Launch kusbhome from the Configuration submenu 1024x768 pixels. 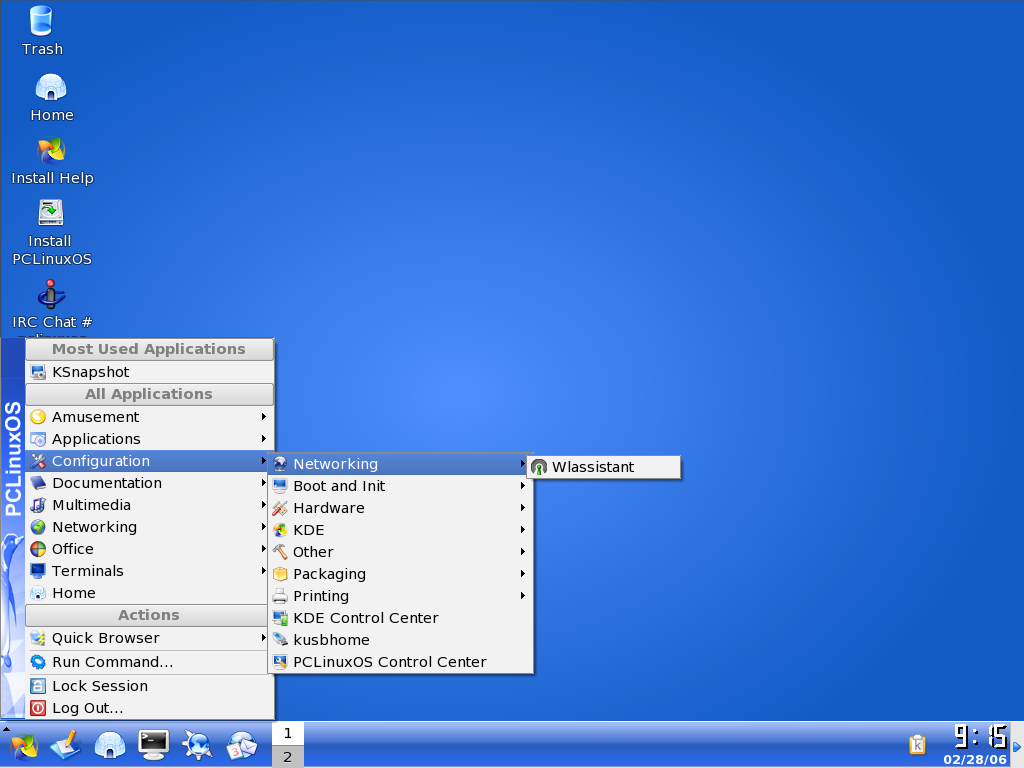[x=401, y=640]
